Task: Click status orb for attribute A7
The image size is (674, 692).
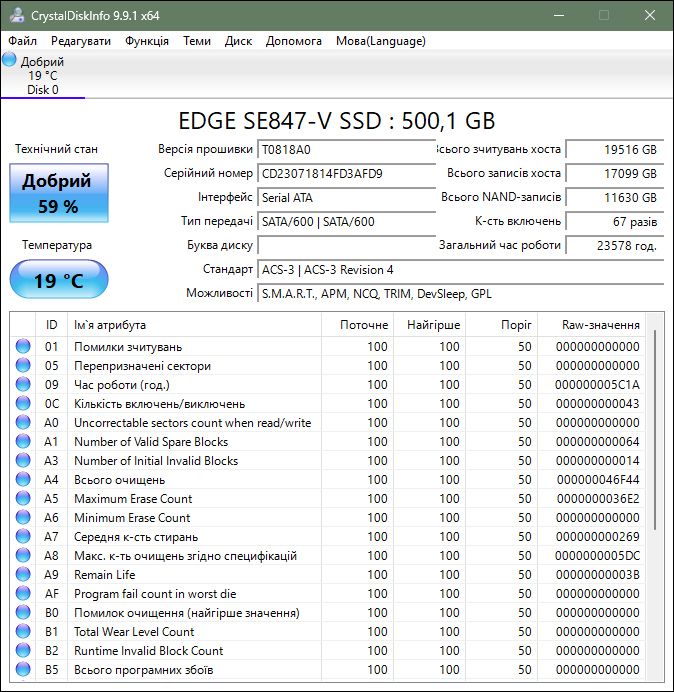Action: (23, 536)
